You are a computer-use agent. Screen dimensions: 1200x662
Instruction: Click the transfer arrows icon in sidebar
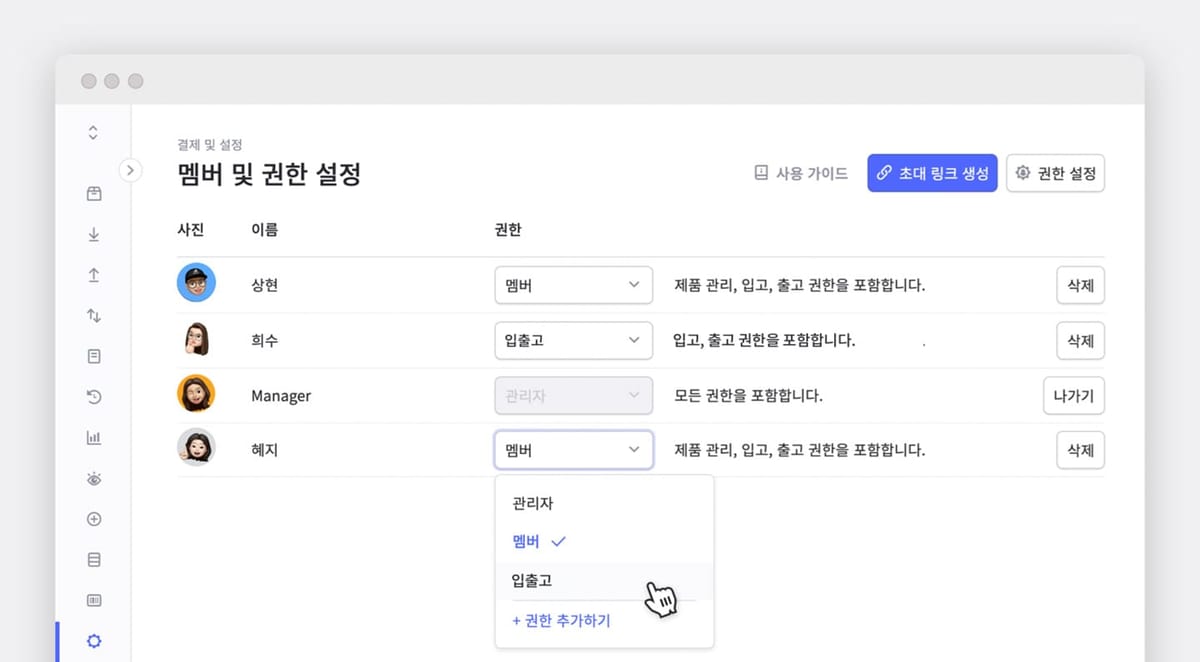93,316
